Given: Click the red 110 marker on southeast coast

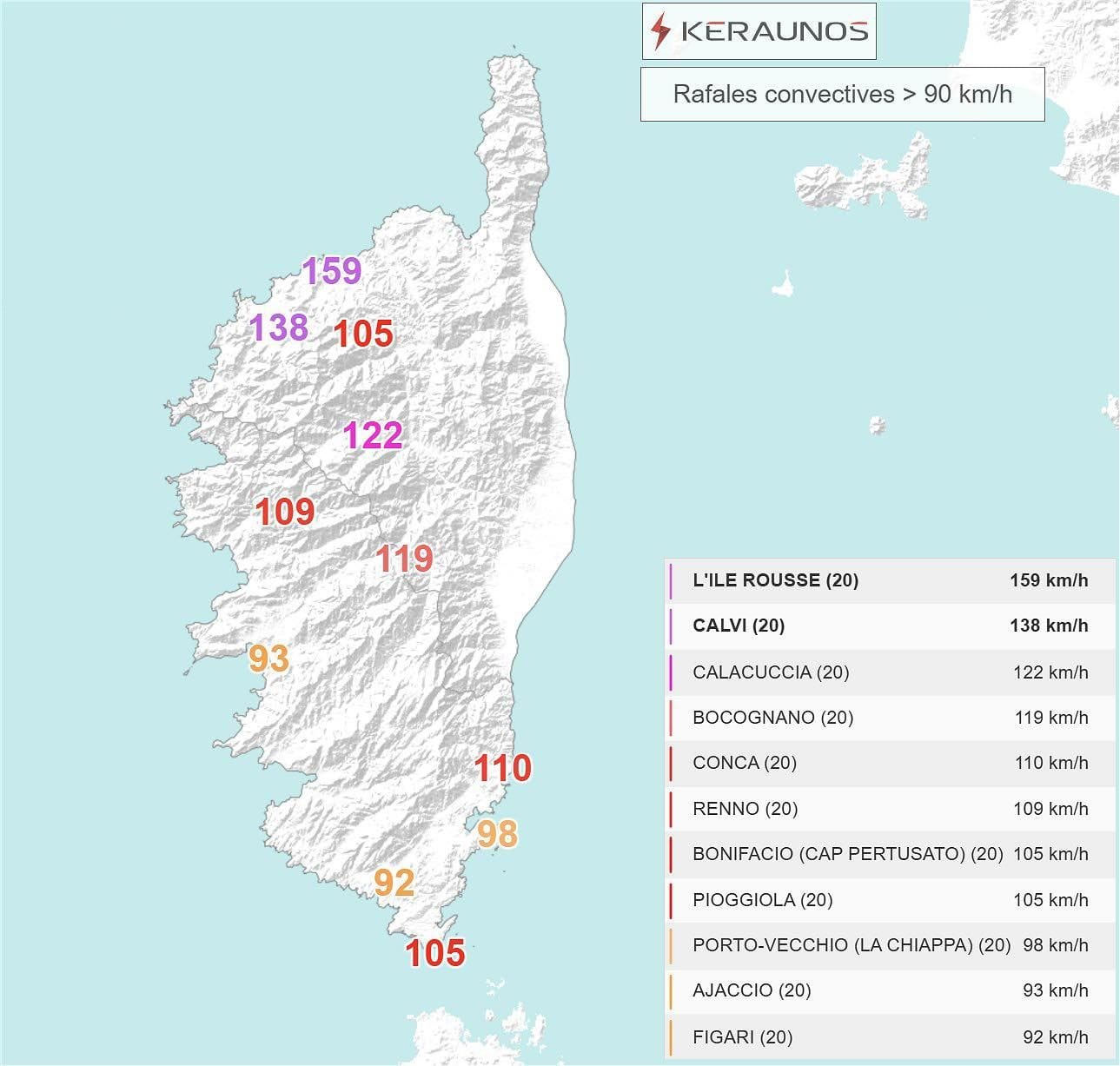Looking at the screenshot, I should pos(502,768).
